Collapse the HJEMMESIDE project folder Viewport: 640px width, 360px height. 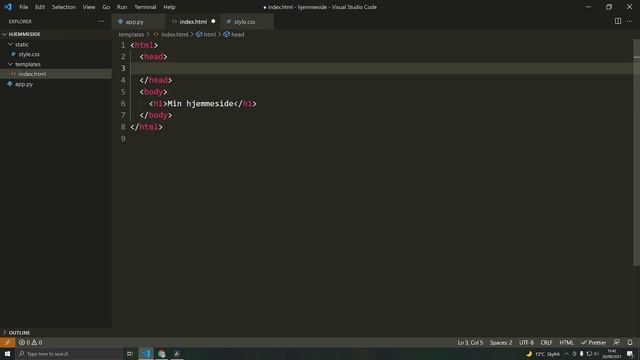tap(56, 34)
